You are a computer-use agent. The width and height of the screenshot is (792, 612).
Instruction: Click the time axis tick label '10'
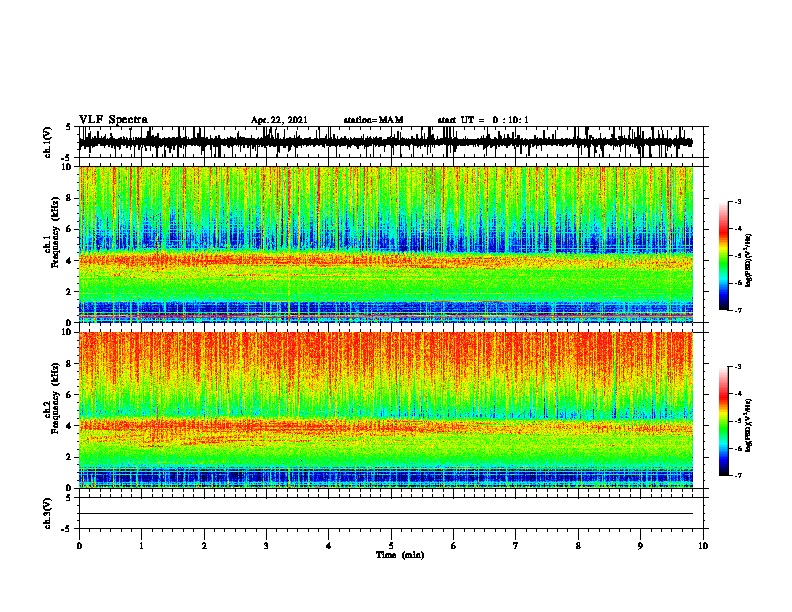click(703, 546)
